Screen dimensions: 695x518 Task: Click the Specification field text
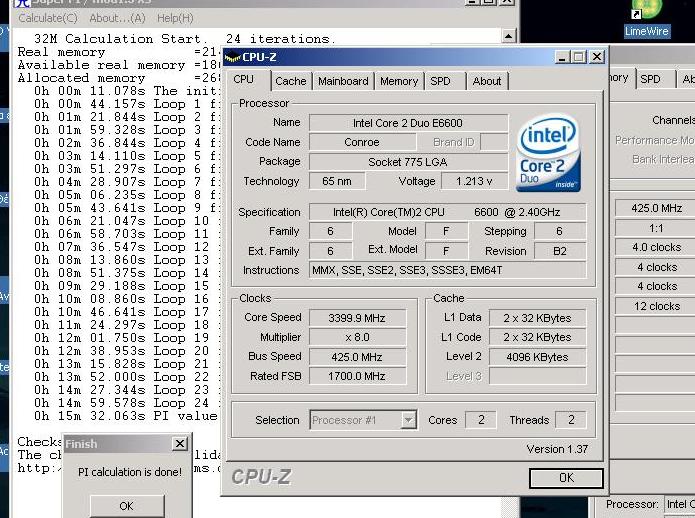[447, 212]
